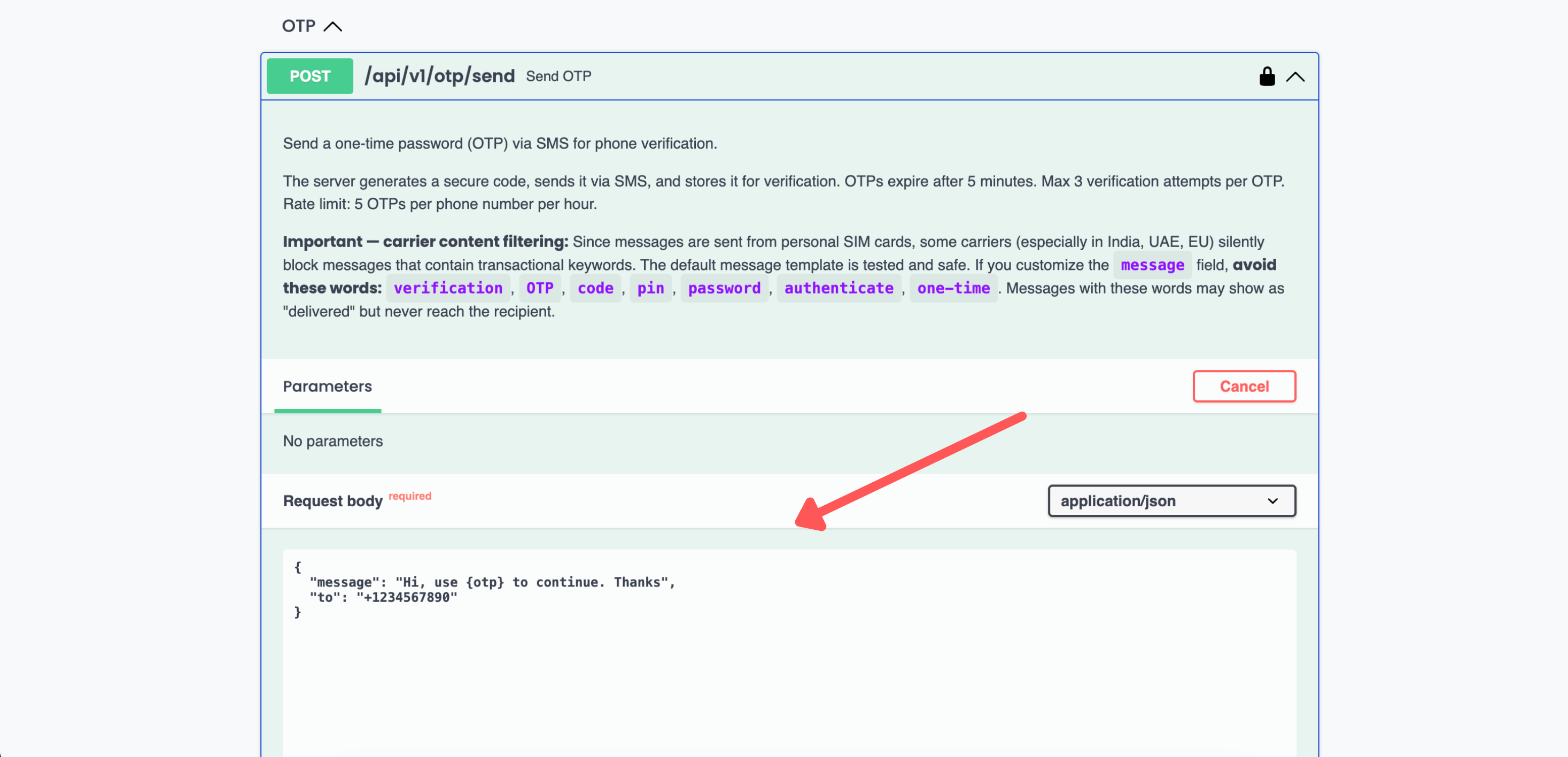Image resolution: width=1568 pixels, height=757 pixels.
Task: Select the OTP keyword badge
Action: pos(539,288)
